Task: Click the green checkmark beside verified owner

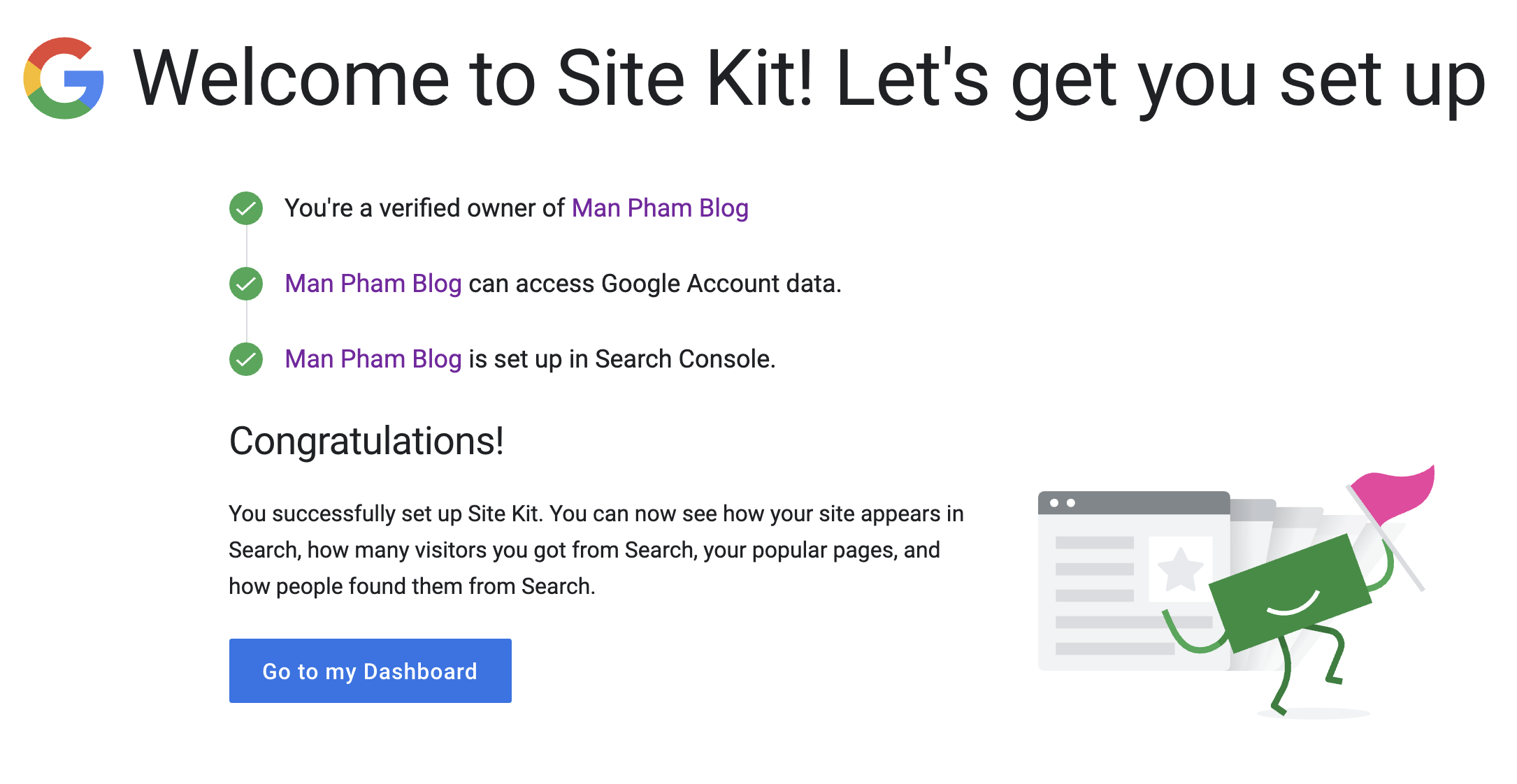Action: click(x=246, y=208)
